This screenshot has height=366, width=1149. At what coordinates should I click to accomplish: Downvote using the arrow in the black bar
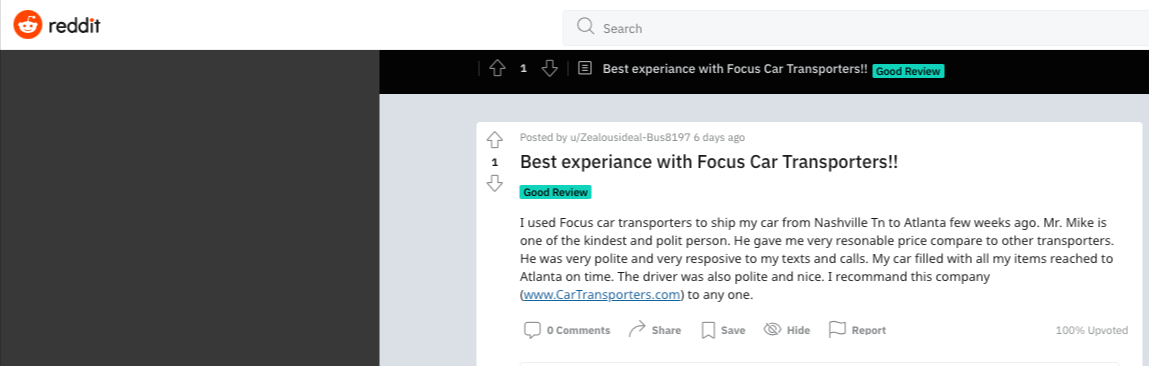550,68
